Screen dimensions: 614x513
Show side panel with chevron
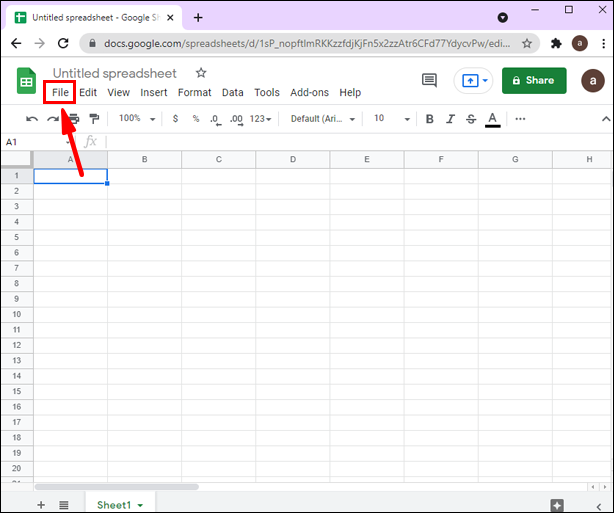(x=599, y=507)
